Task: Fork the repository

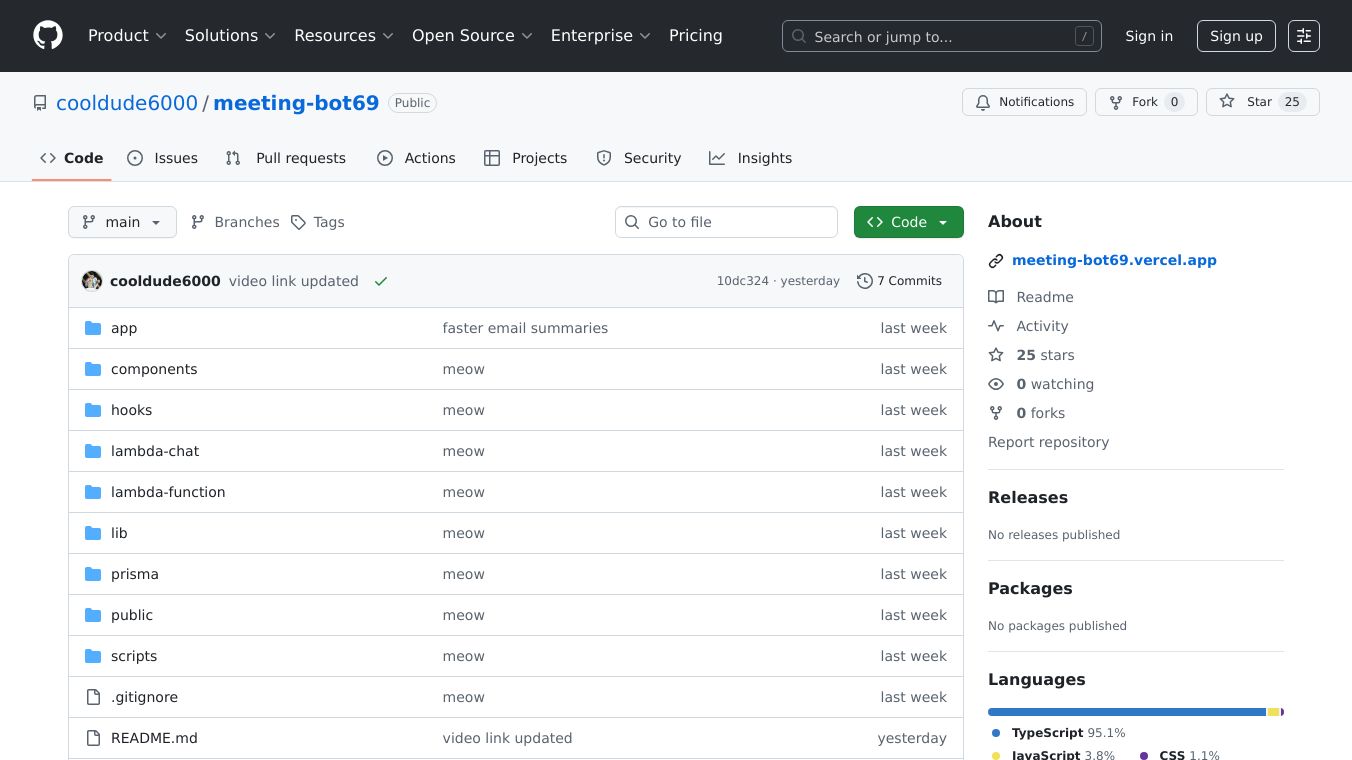Action: click(1145, 102)
